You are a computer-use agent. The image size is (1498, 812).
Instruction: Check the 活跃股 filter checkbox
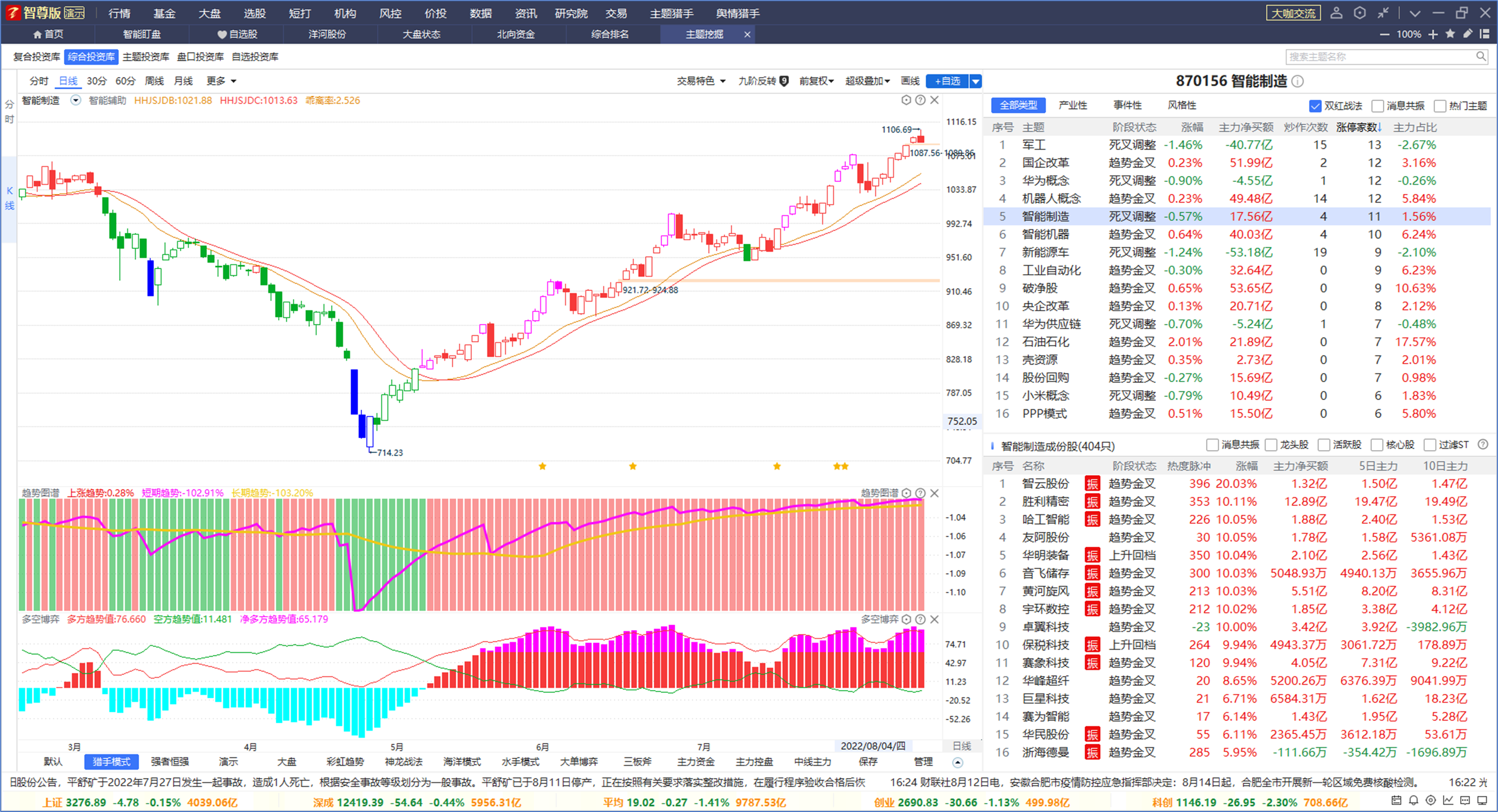pyautogui.click(x=1324, y=445)
